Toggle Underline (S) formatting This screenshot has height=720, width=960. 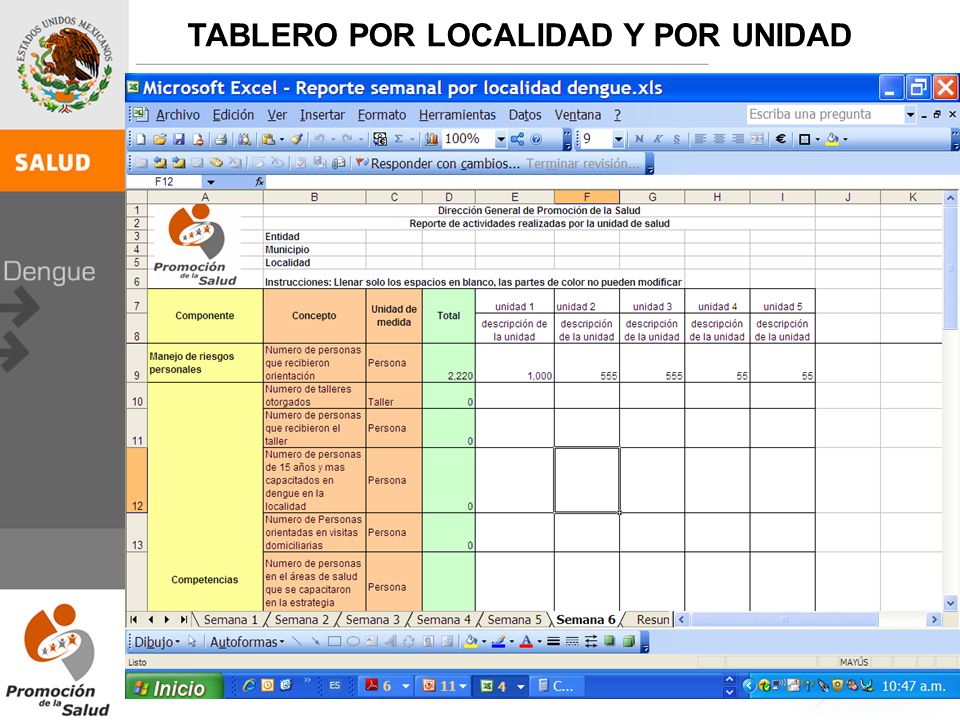pos(677,139)
